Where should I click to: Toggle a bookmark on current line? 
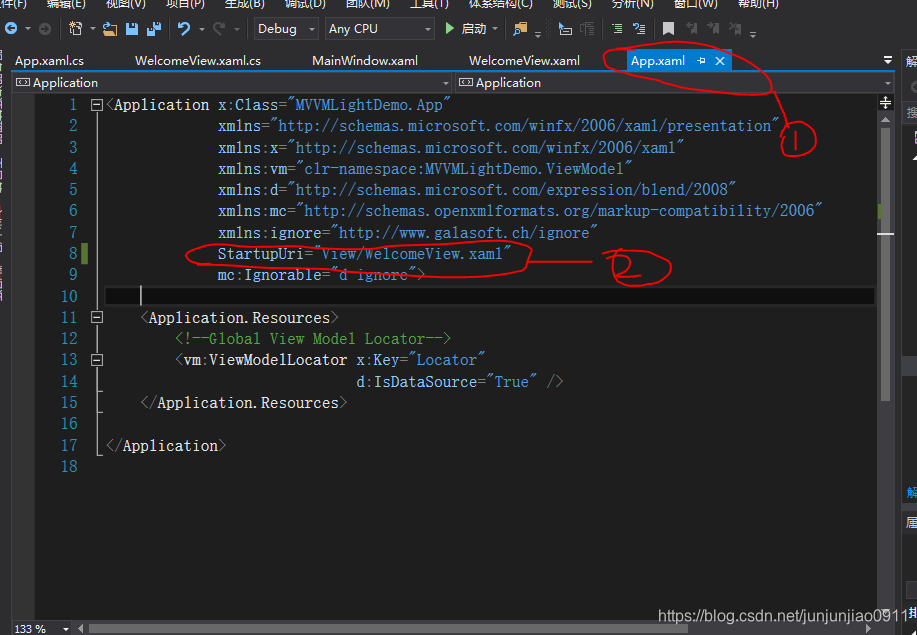pos(668,28)
